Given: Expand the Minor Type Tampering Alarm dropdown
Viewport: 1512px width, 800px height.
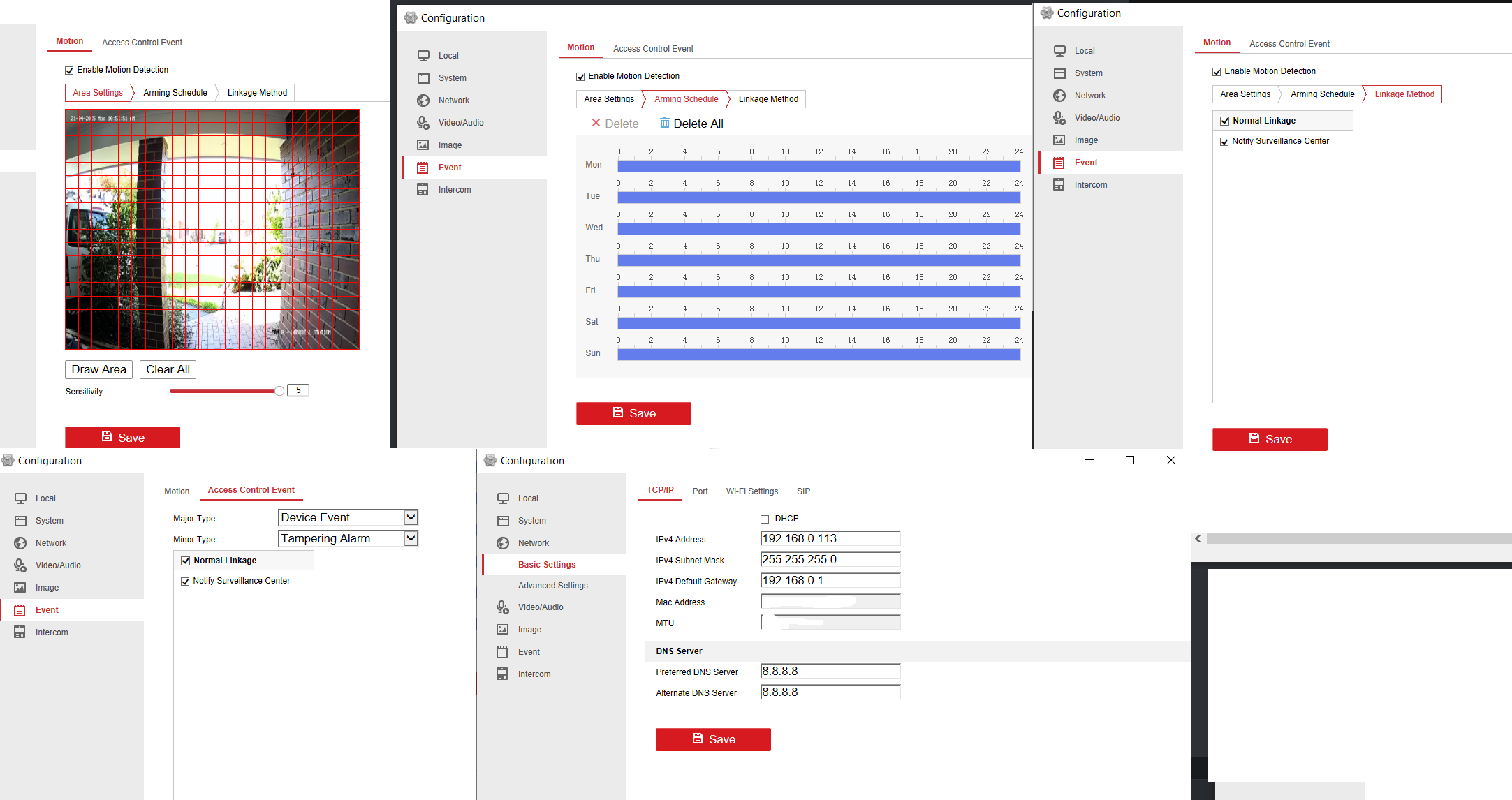Looking at the screenshot, I should [x=411, y=538].
